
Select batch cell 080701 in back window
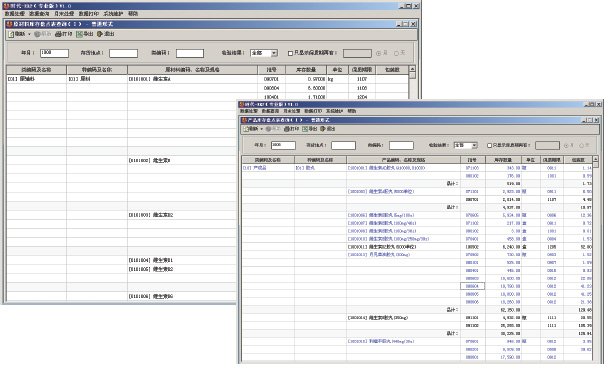click(x=272, y=79)
